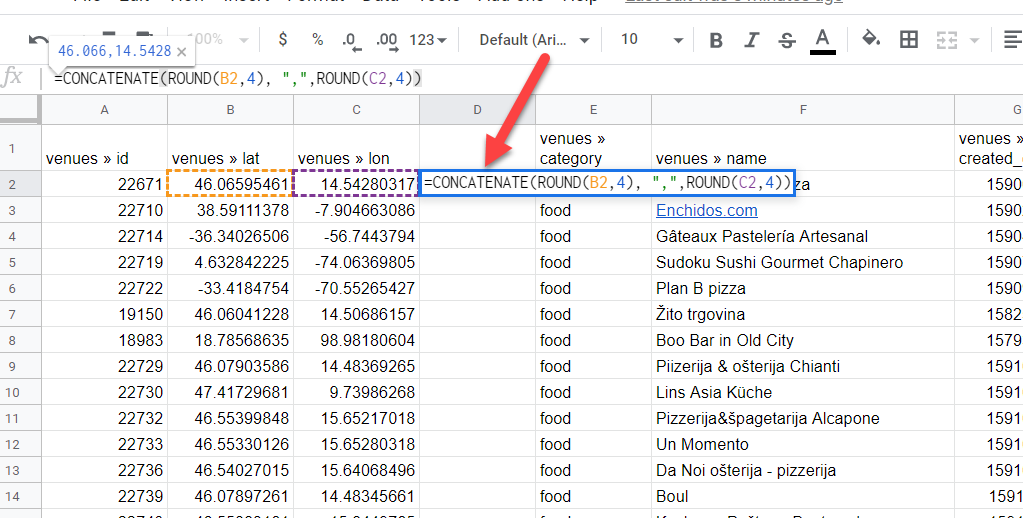Open the borders menu icon
The height and width of the screenshot is (518, 1023).
point(908,40)
